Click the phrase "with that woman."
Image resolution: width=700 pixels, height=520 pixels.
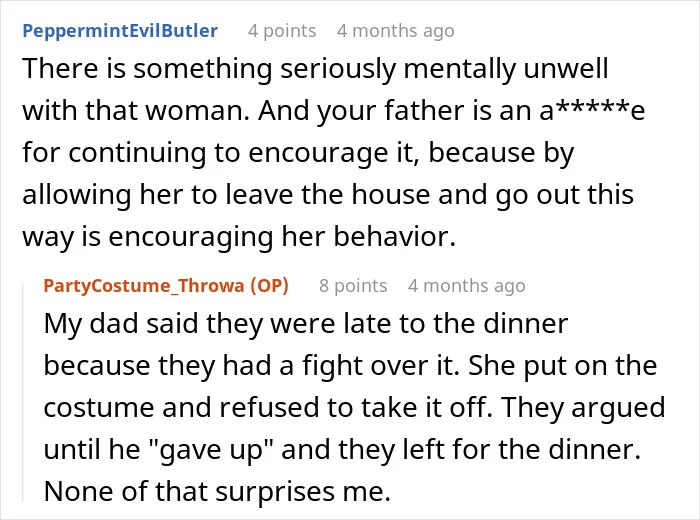coord(136,111)
